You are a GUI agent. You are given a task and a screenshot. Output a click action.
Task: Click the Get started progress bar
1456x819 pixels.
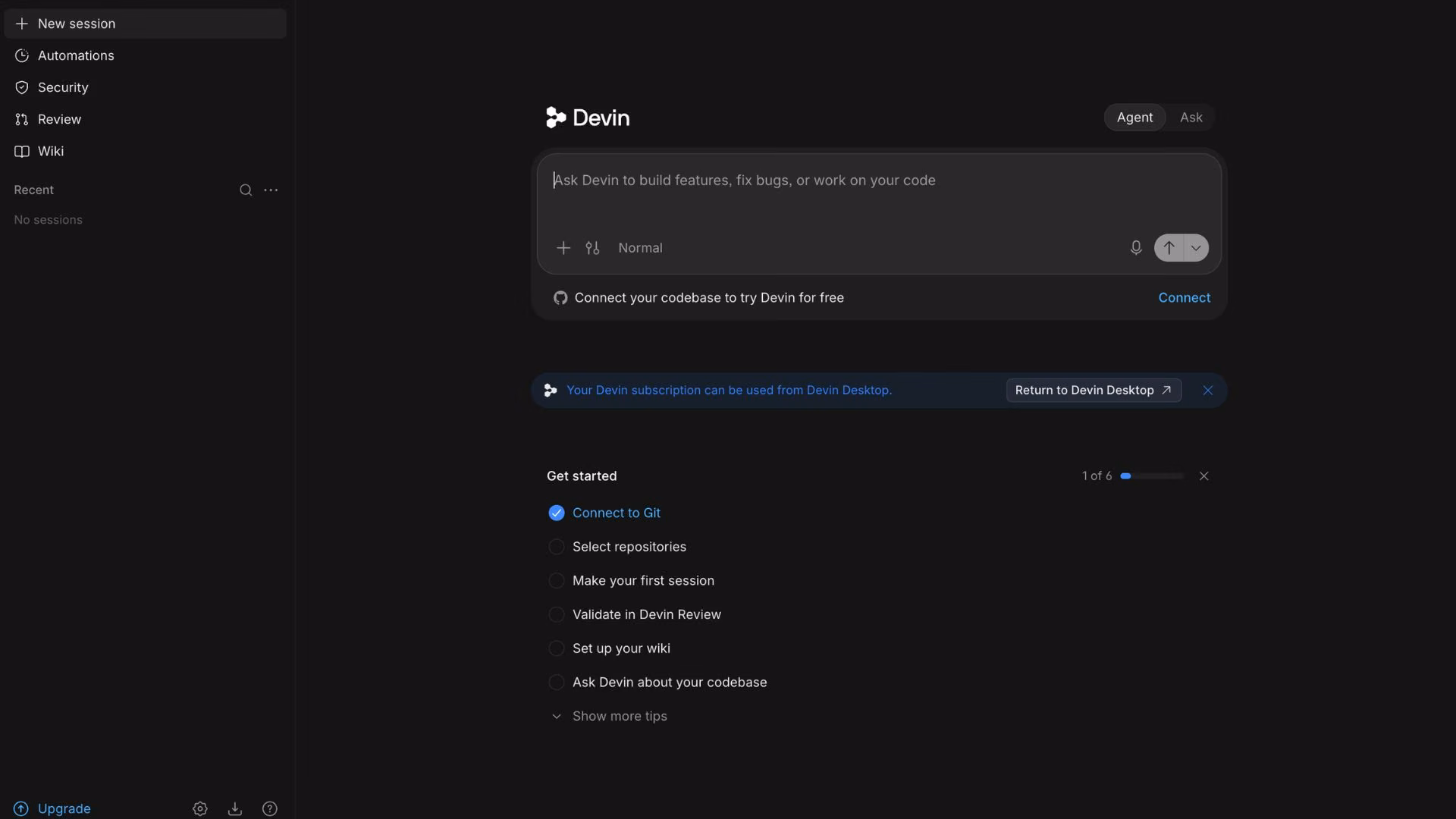point(1152,476)
